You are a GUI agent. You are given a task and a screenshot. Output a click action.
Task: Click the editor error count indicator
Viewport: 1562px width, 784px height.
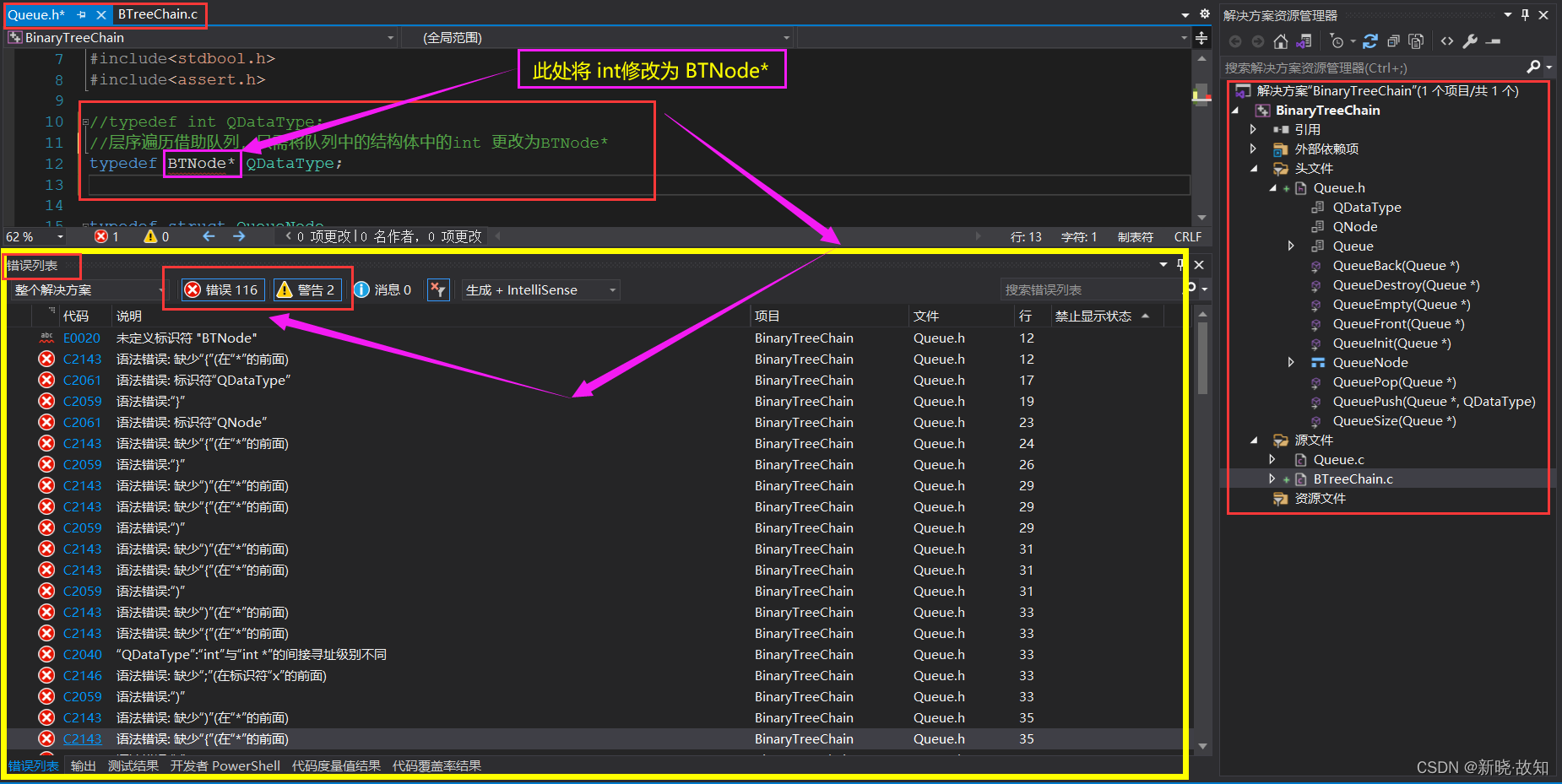[x=107, y=236]
